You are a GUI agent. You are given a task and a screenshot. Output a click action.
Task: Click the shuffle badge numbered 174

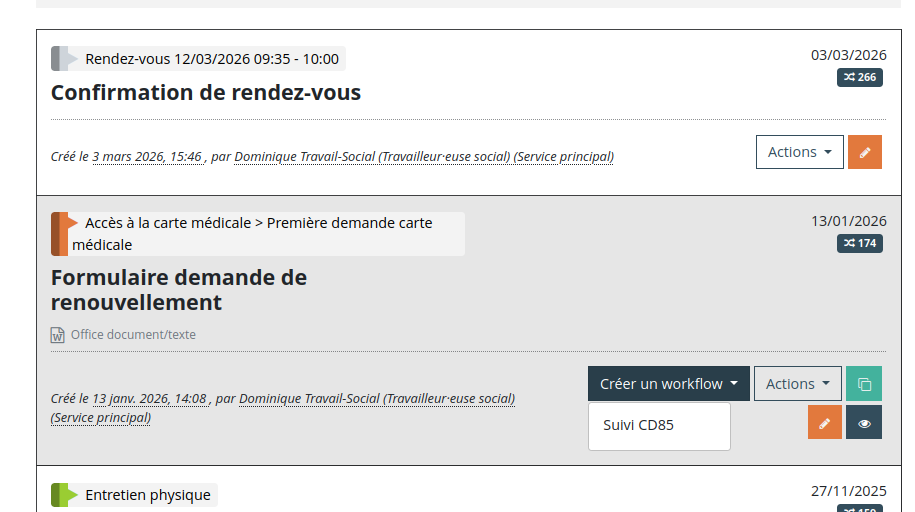859,243
